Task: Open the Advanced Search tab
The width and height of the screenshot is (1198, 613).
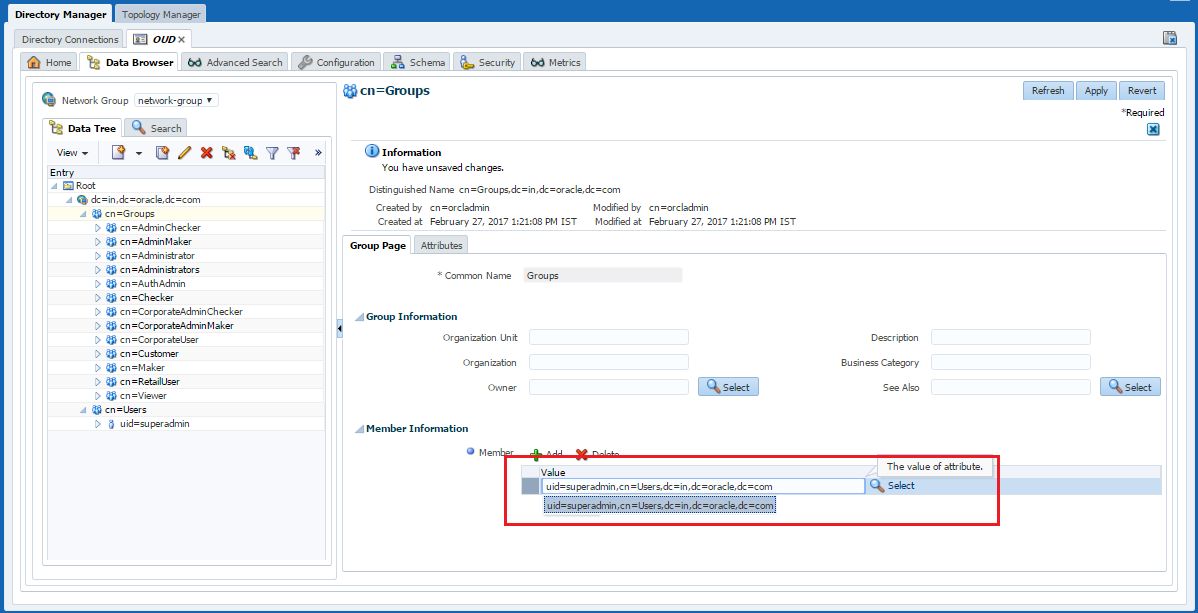Action: 235,63
